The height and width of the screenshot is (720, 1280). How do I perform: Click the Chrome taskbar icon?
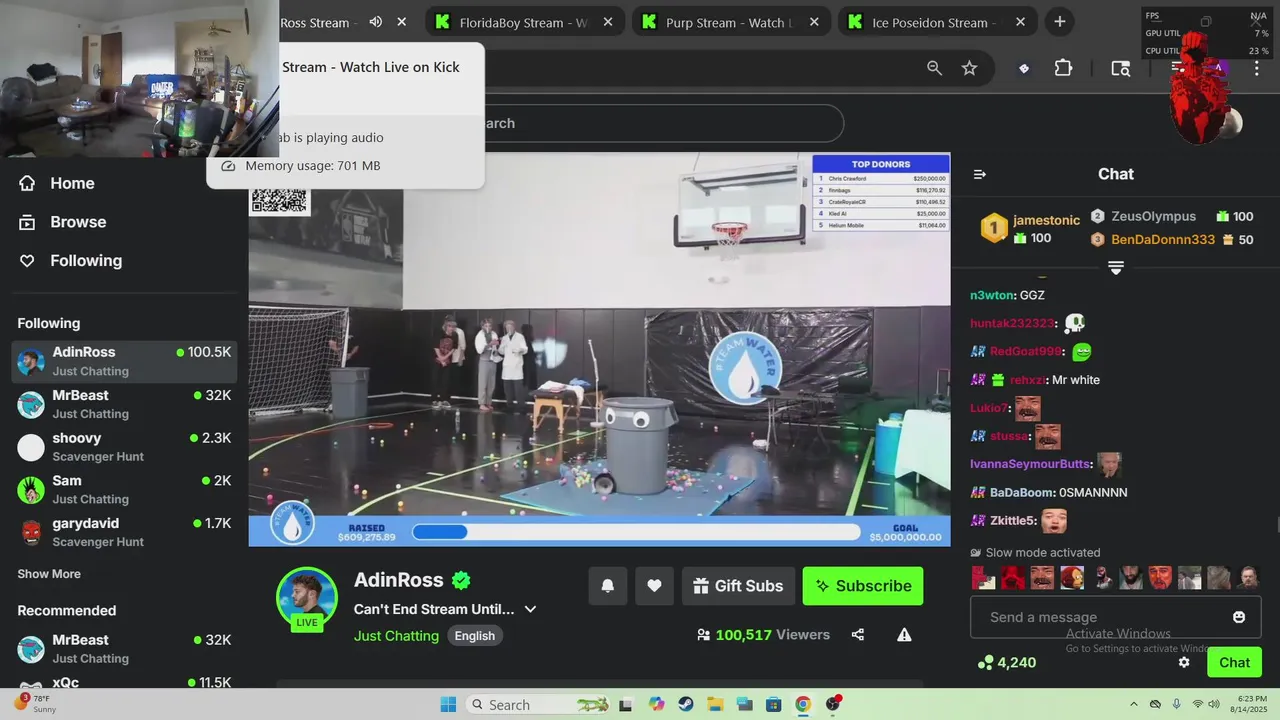coord(803,704)
